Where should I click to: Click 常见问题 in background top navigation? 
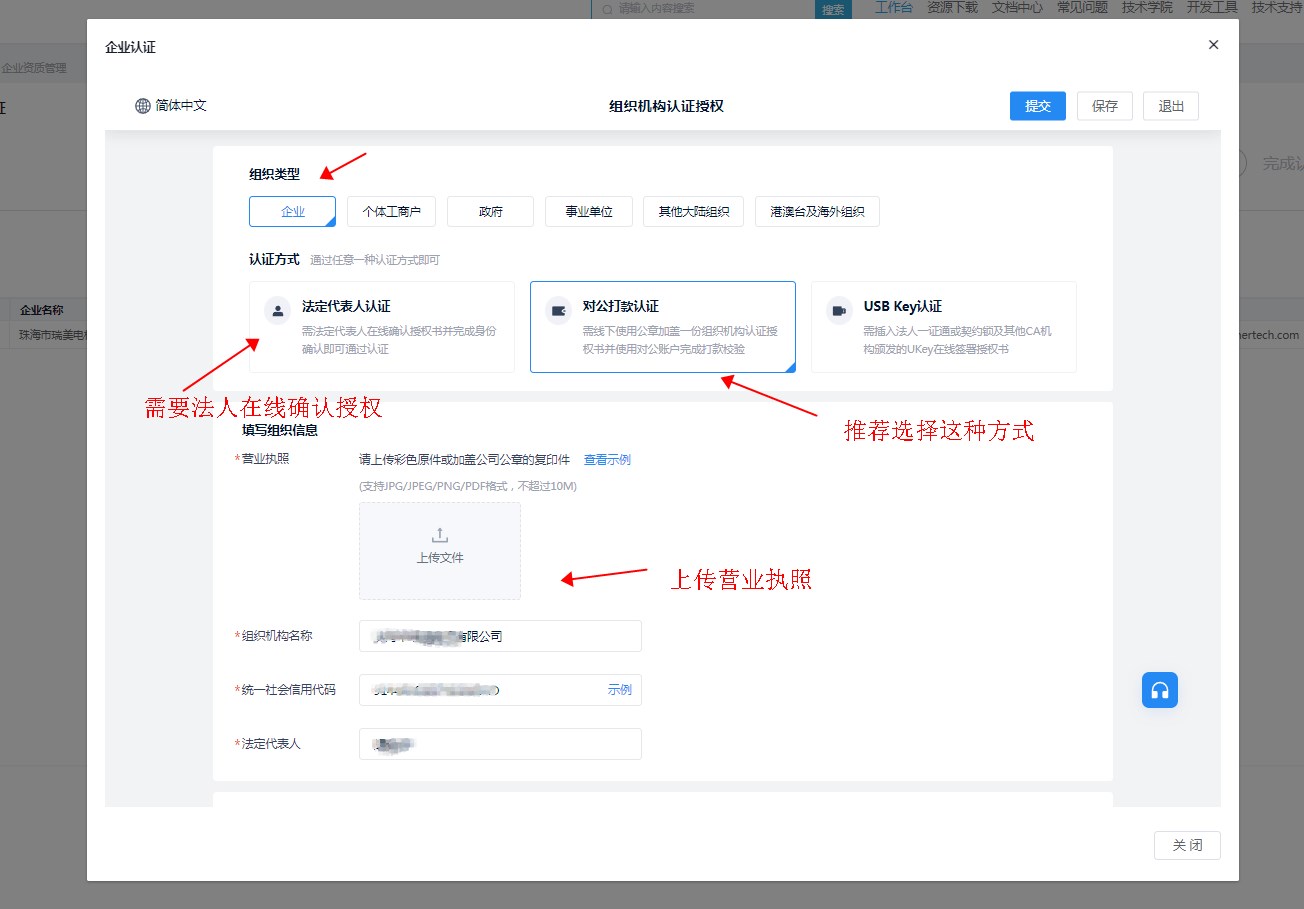[x=1082, y=7]
